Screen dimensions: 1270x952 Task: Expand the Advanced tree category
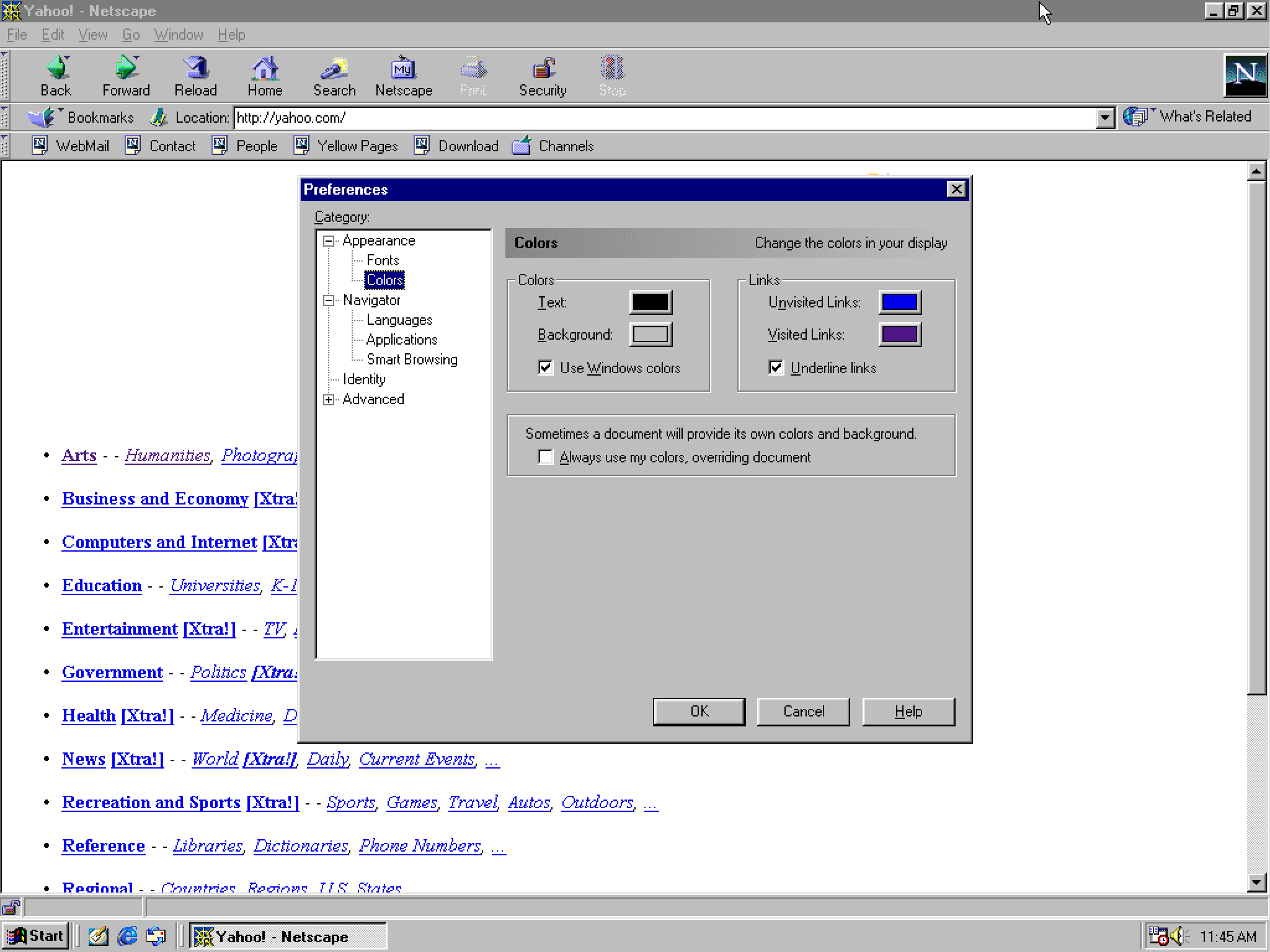(x=329, y=400)
